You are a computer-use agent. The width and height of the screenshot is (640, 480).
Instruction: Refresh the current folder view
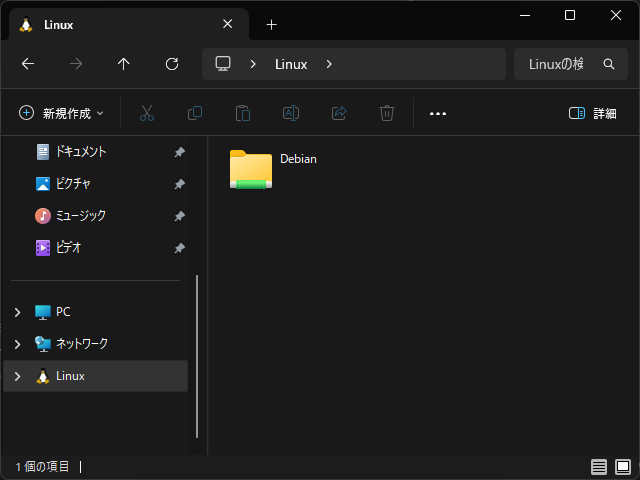coord(172,64)
